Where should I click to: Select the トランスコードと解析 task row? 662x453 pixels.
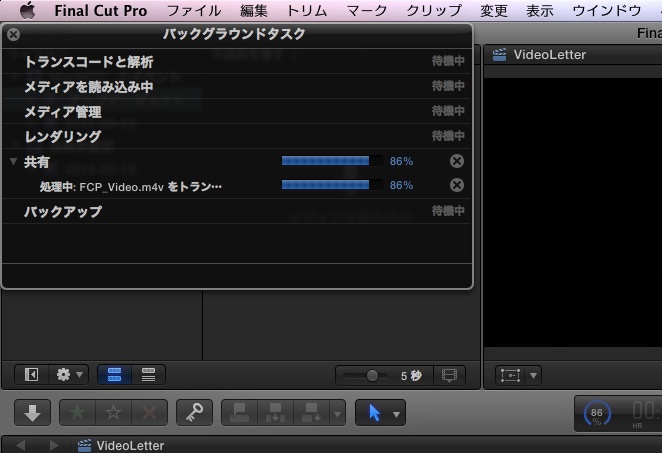pyautogui.click(x=237, y=61)
